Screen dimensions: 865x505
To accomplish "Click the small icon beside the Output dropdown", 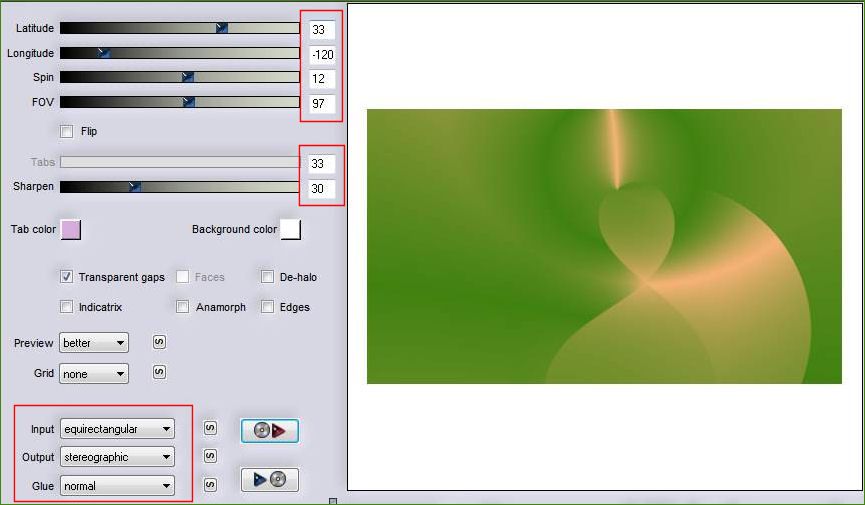I will 210,456.
